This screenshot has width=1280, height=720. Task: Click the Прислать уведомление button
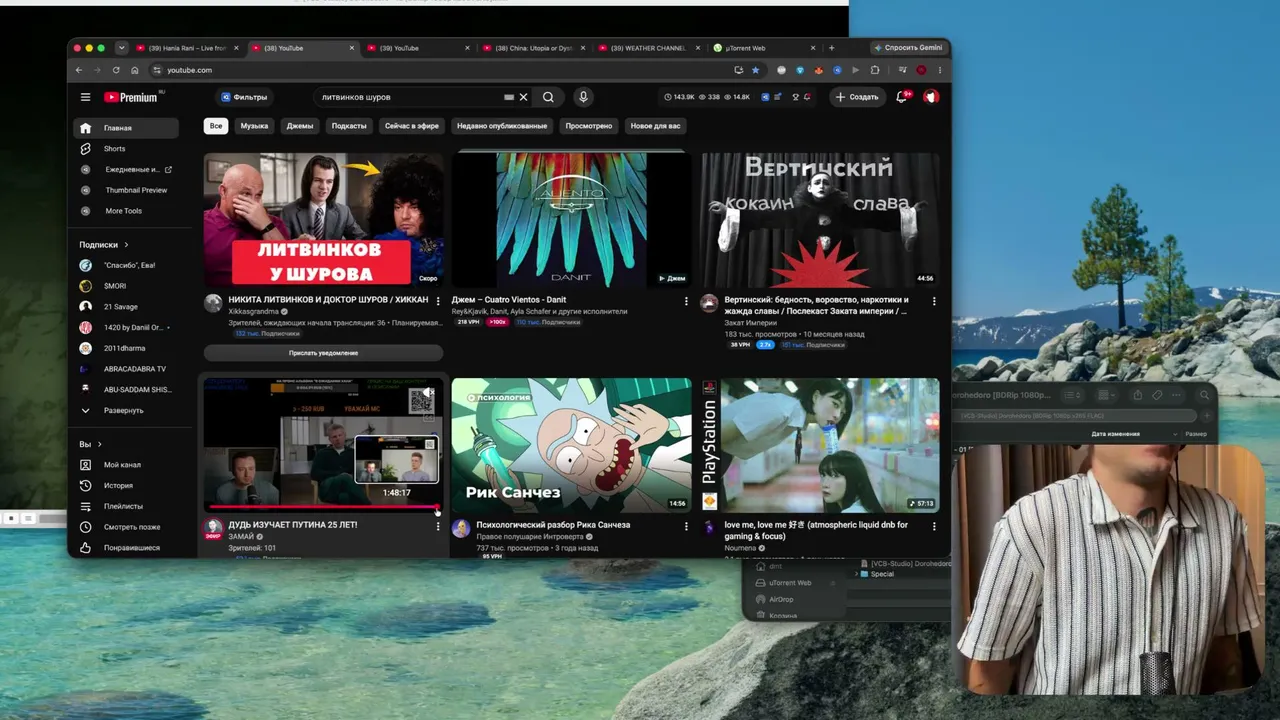(323, 353)
